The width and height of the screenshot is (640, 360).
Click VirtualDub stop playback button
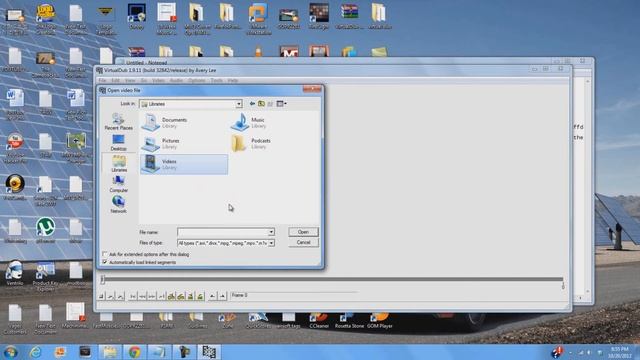tap(101, 296)
